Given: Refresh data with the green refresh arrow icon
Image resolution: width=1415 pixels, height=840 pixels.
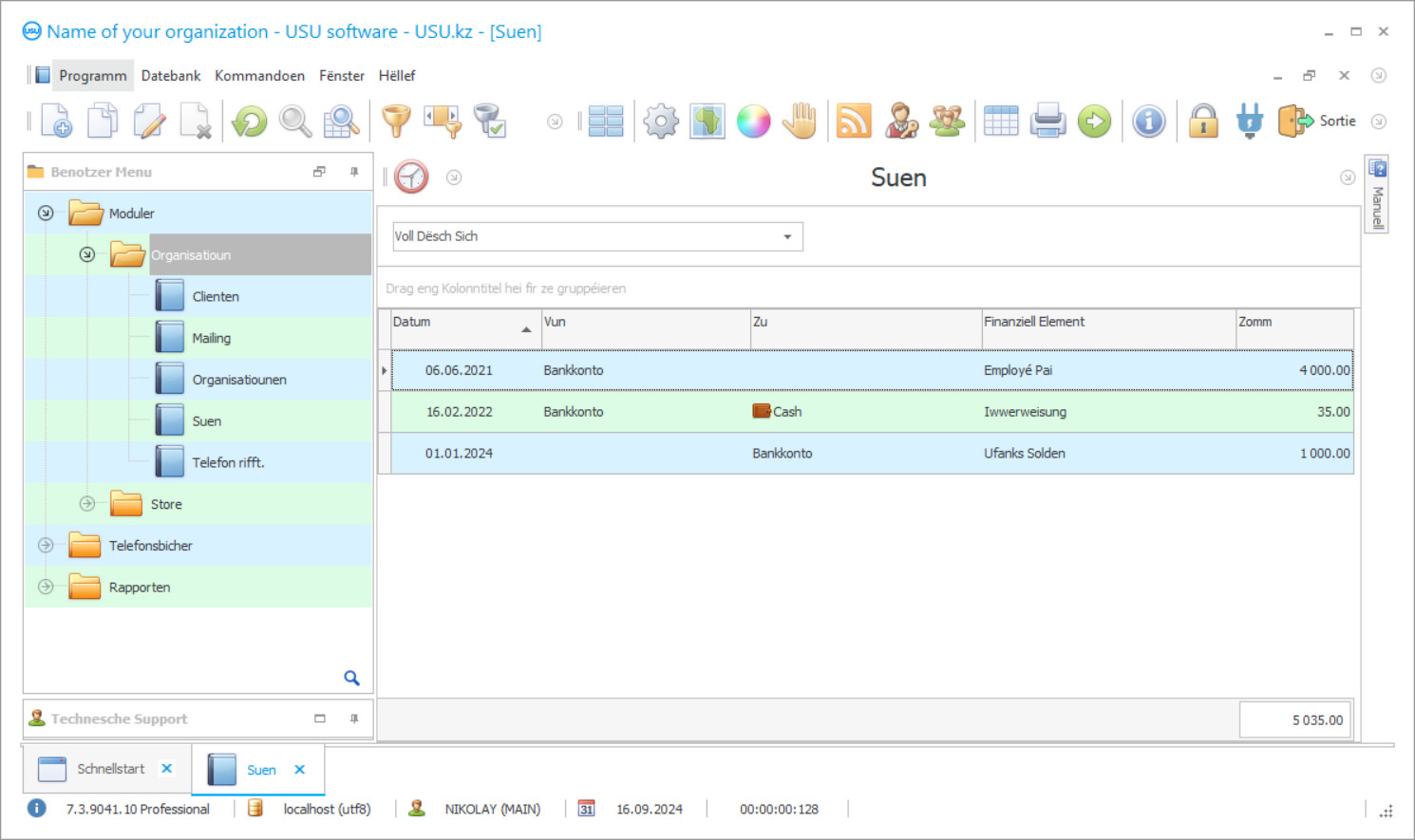Looking at the screenshot, I should 248,121.
